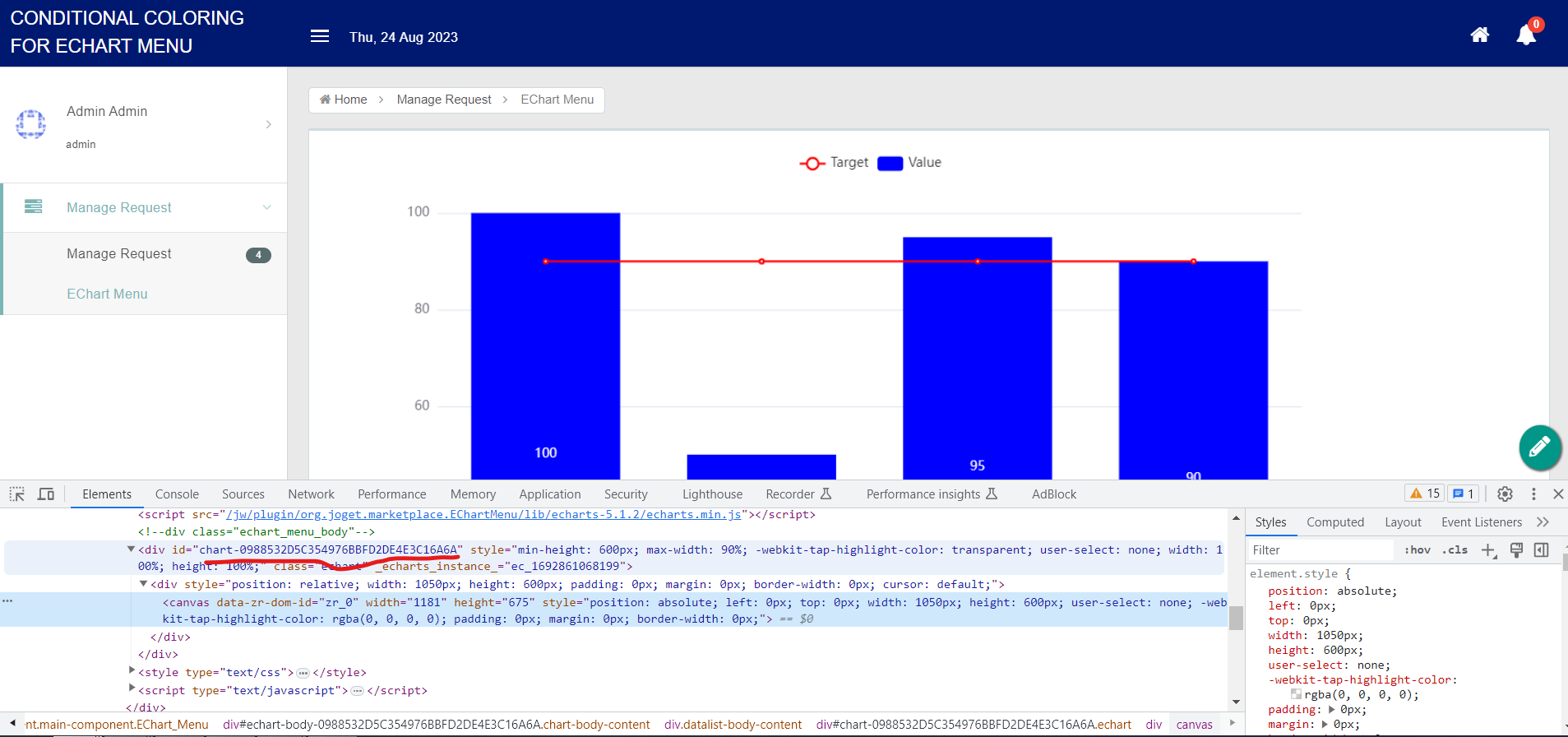Collapse the Manage Request sidebar section
1568x737 pixels.
point(266,207)
